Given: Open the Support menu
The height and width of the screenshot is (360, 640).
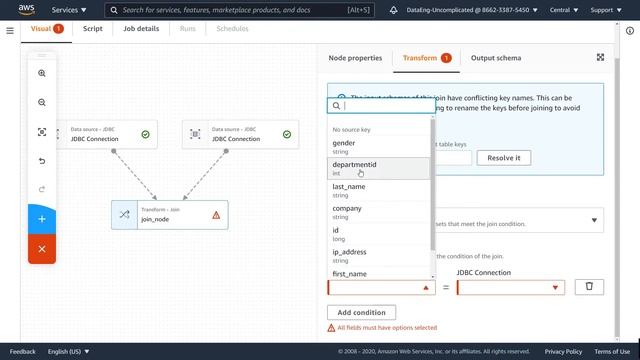Looking at the screenshot, I should (606, 10).
